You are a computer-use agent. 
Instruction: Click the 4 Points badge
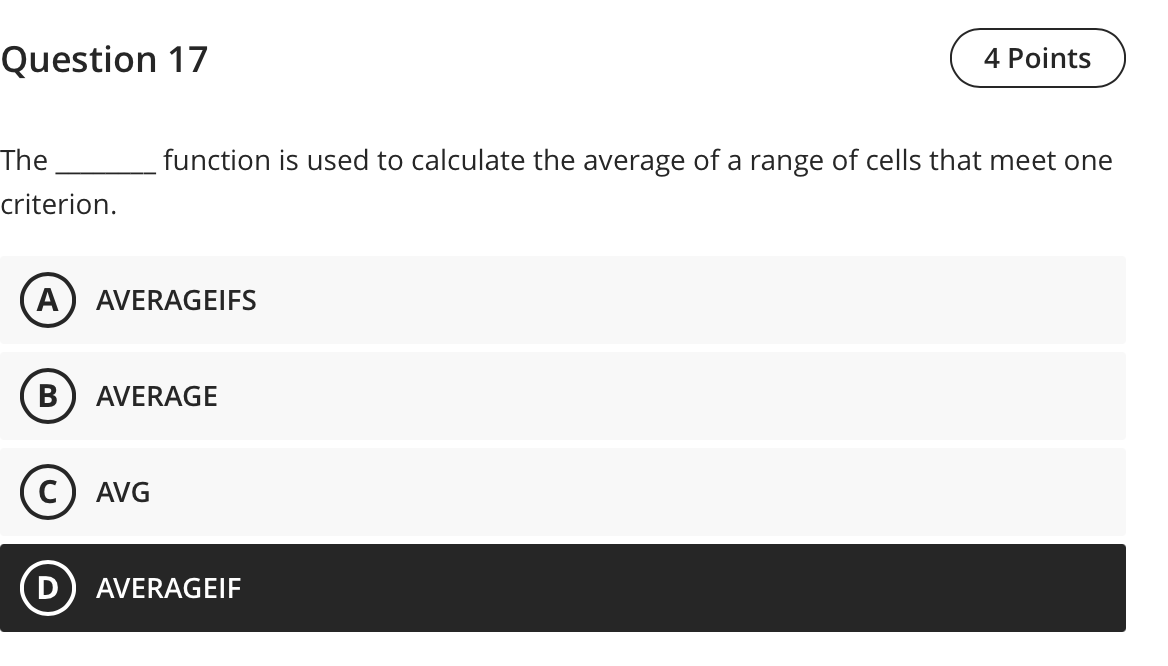(1037, 58)
